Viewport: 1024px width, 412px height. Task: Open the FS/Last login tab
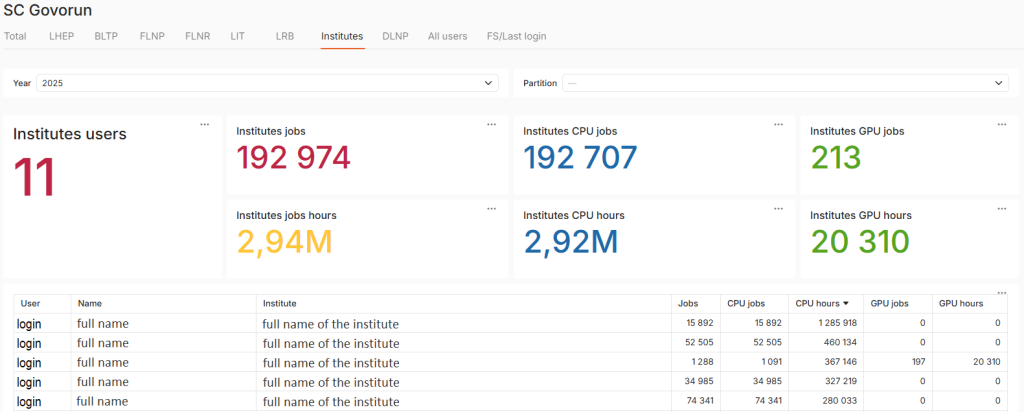[x=516, y=36]
